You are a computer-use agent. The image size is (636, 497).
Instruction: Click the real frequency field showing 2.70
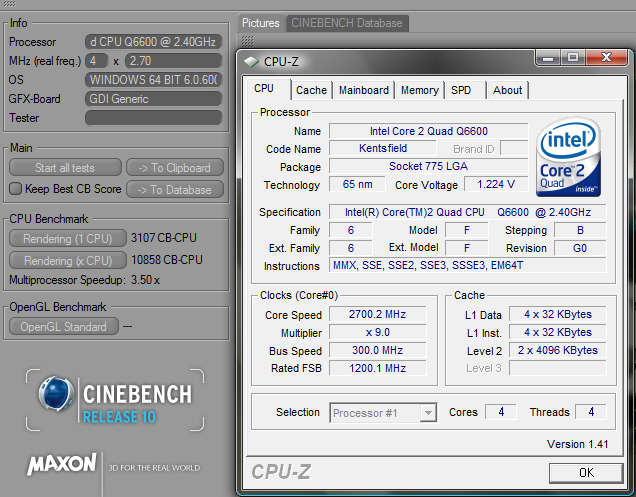[173, 61]
